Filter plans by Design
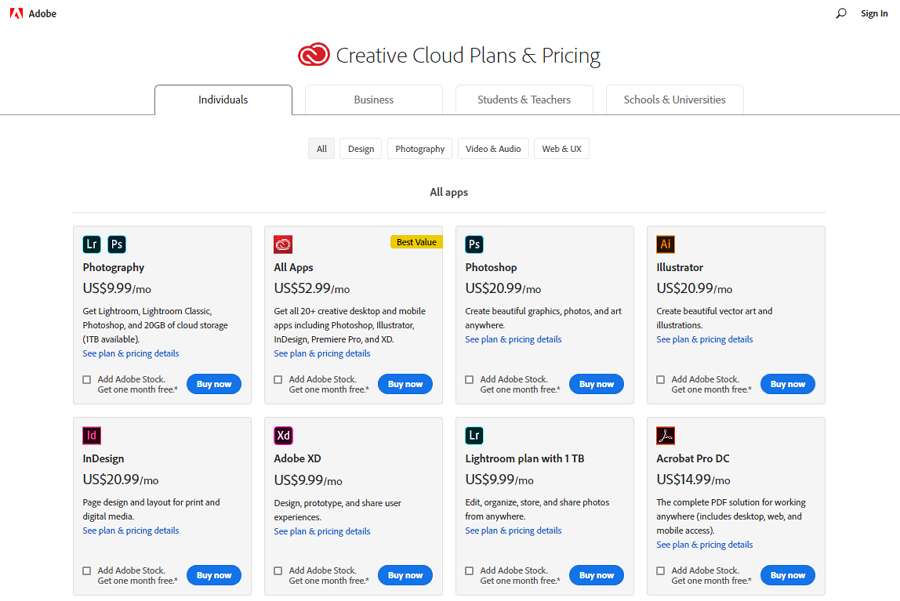Screen dimensions: 900x601 361,149
